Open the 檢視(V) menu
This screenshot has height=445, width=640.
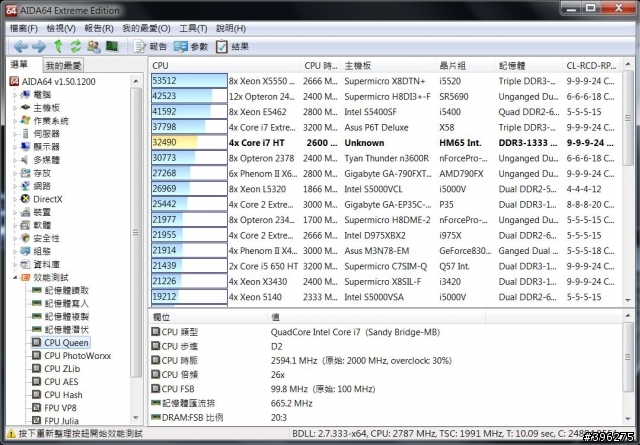coord(61,28)
